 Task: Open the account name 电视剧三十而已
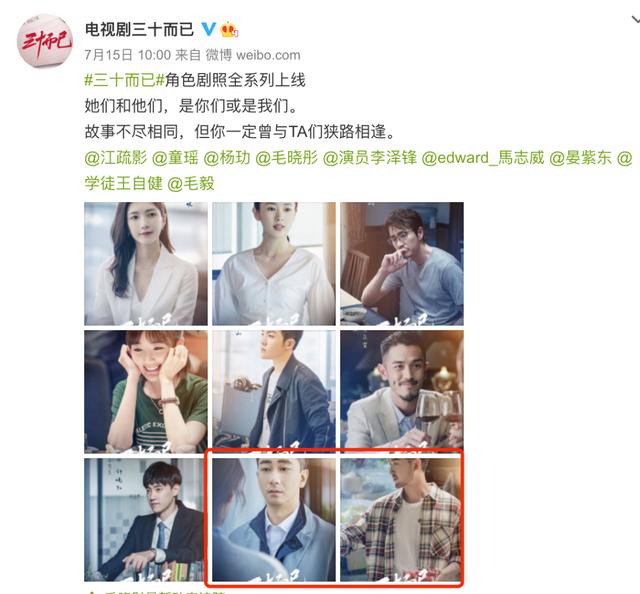point(139,29)
